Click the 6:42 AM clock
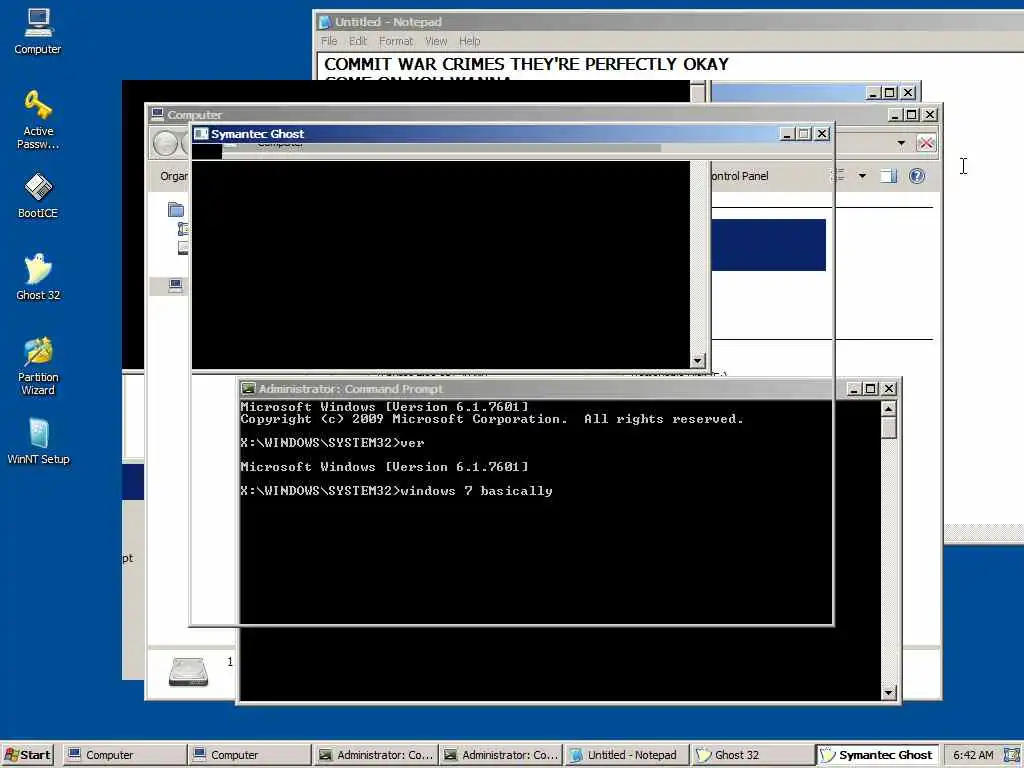 pyautogui.click(x=972, y=755)
